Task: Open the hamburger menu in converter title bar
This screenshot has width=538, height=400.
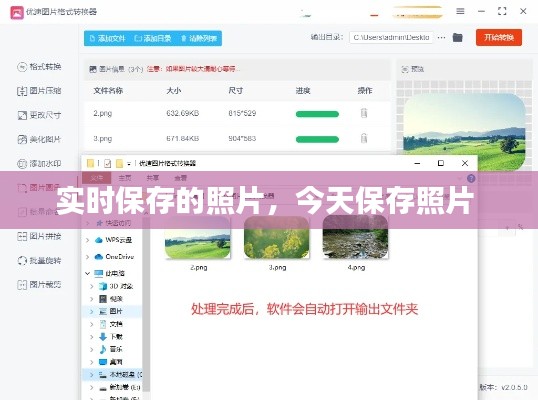Action: (460, 11)
